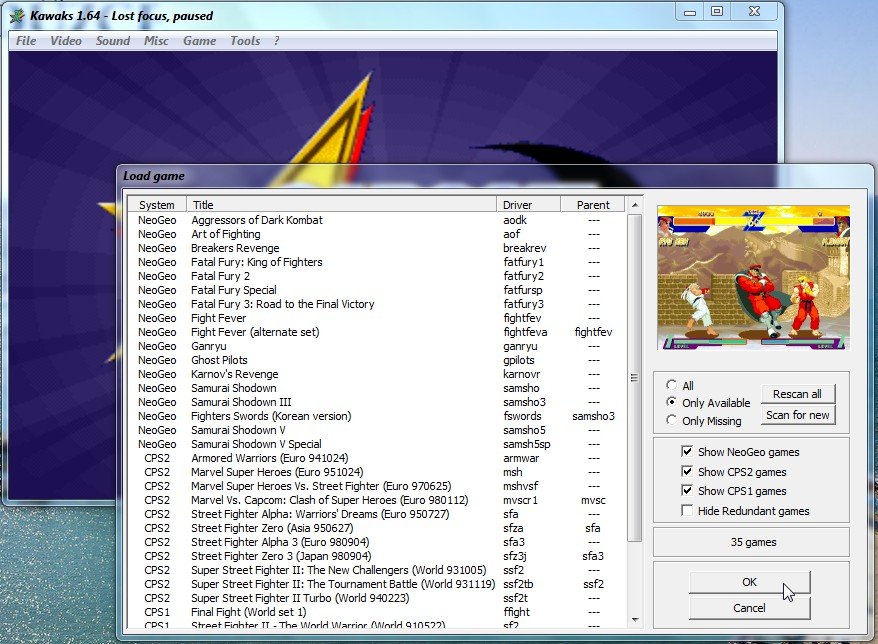
Task: Open the ? help menu
Action: pos(276,41)
